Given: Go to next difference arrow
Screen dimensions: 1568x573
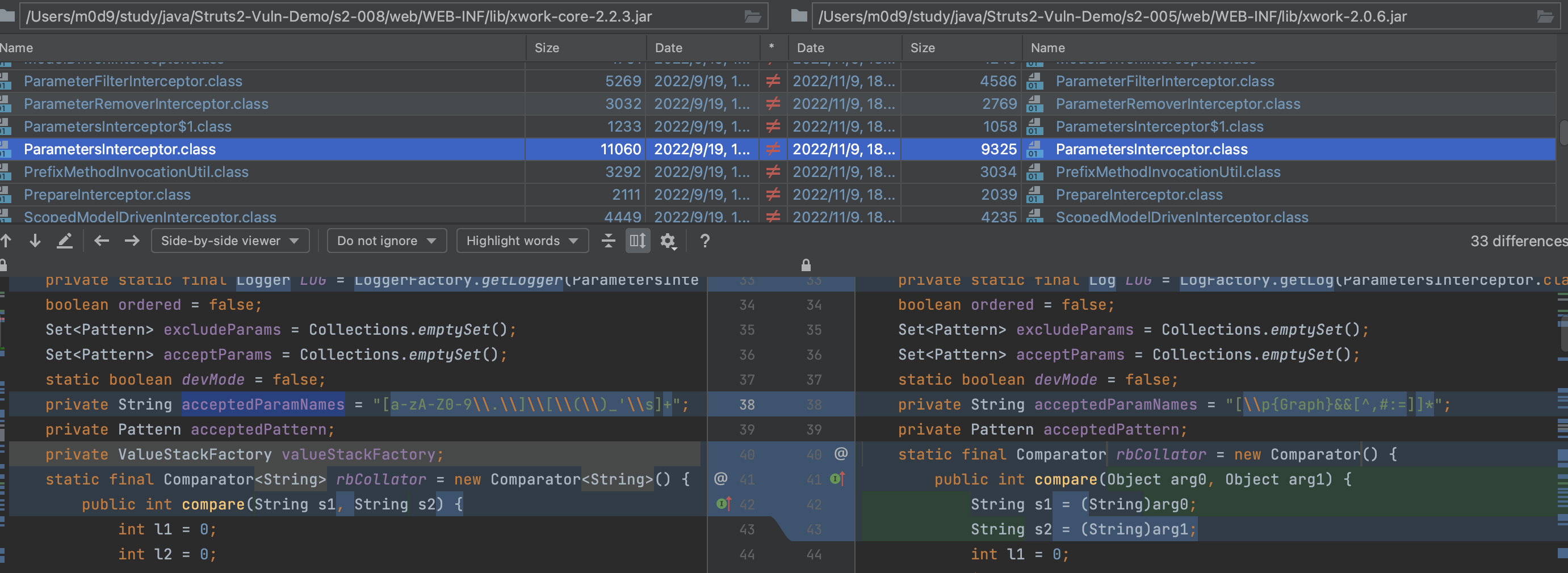Looking at the screenshot, I should pos(35,241).
